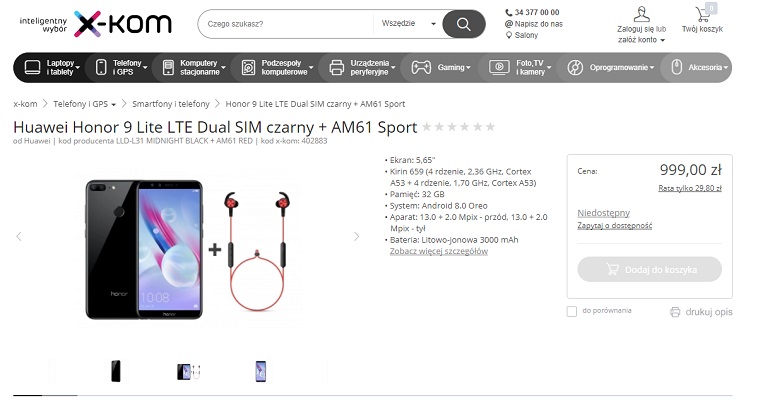Expand Telefony i GPS breadcrumb dropdown
The width and height of the screenshot is (758, 400).
[x=114, y=104]
